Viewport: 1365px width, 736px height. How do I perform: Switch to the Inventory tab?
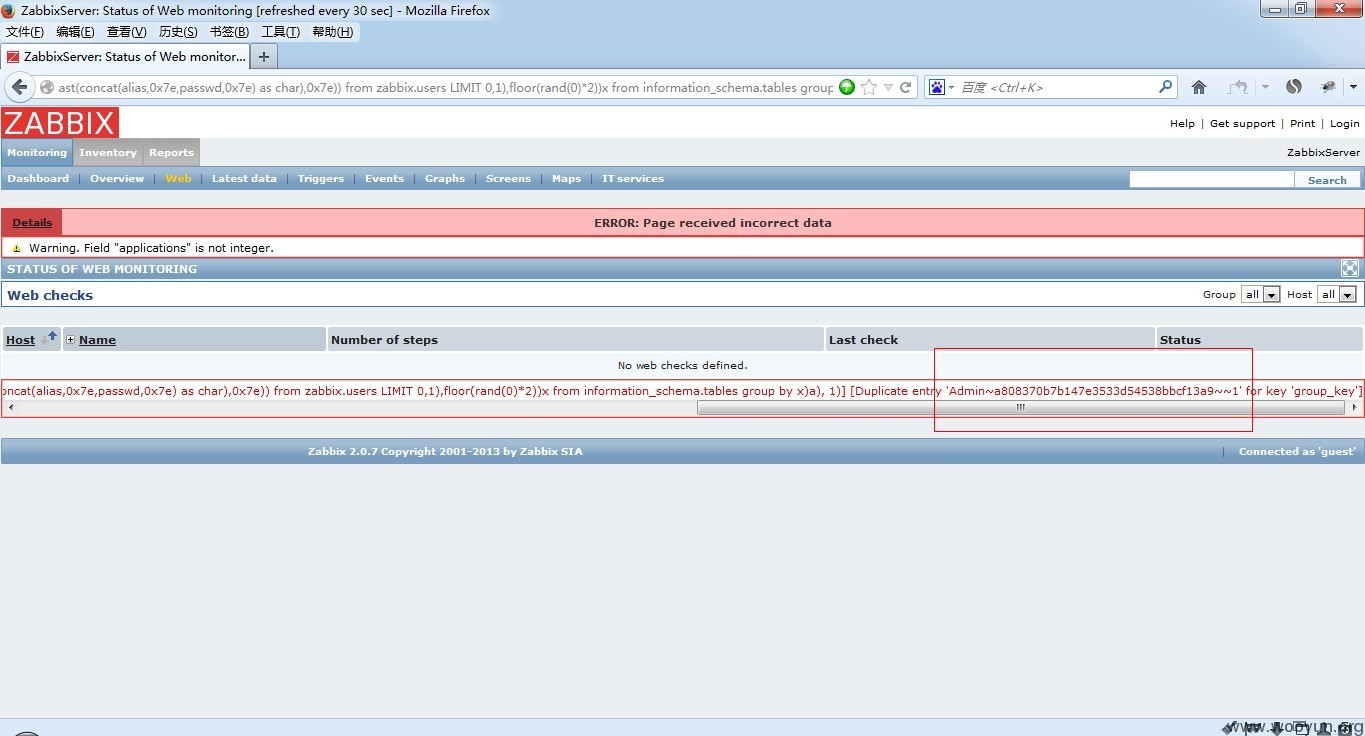108,153
